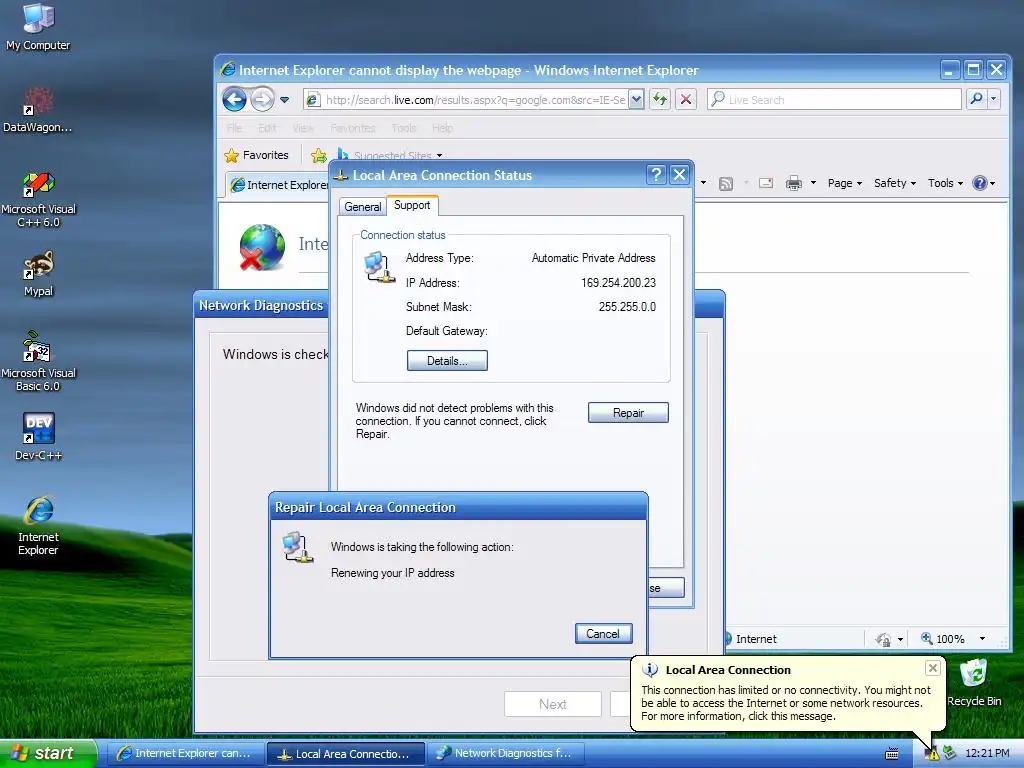Viewport: 1024px width, 768px height.
Task: Open Microsoft Visual Basic 6.0 shortcut
Action: pyautogui.click(x=38, y=361)
